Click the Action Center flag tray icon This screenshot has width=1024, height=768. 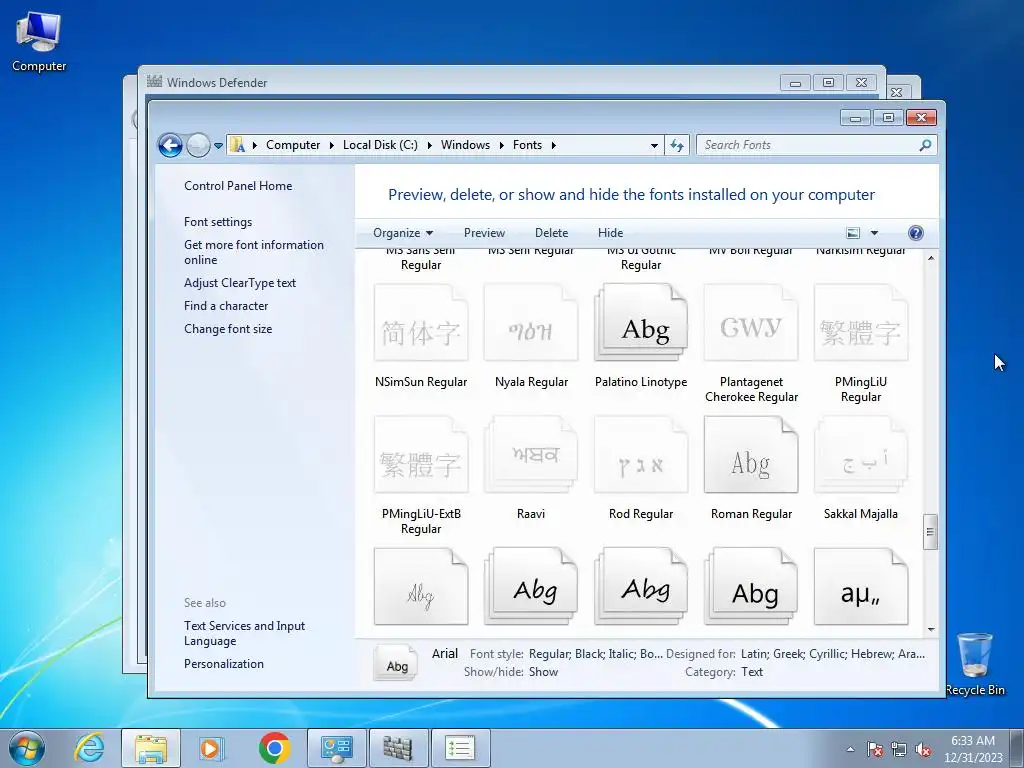pyautogui.click(x=874, y=749)
